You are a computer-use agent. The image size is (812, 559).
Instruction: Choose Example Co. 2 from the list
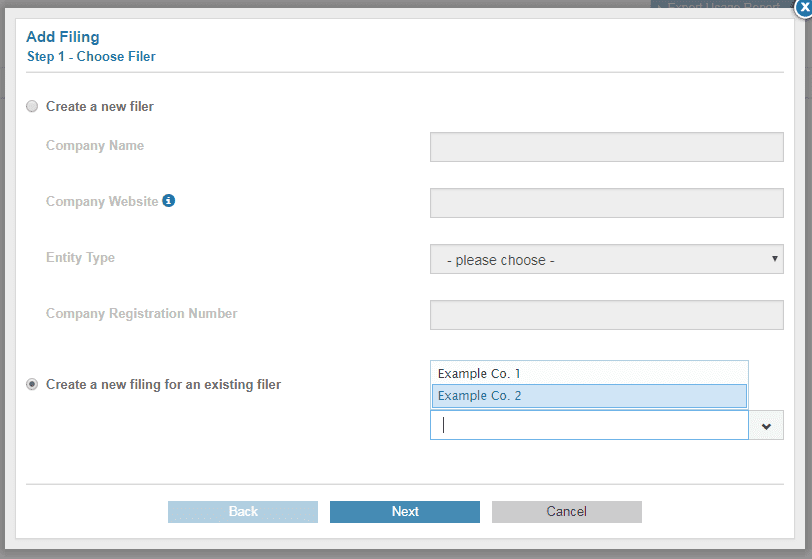589,396
